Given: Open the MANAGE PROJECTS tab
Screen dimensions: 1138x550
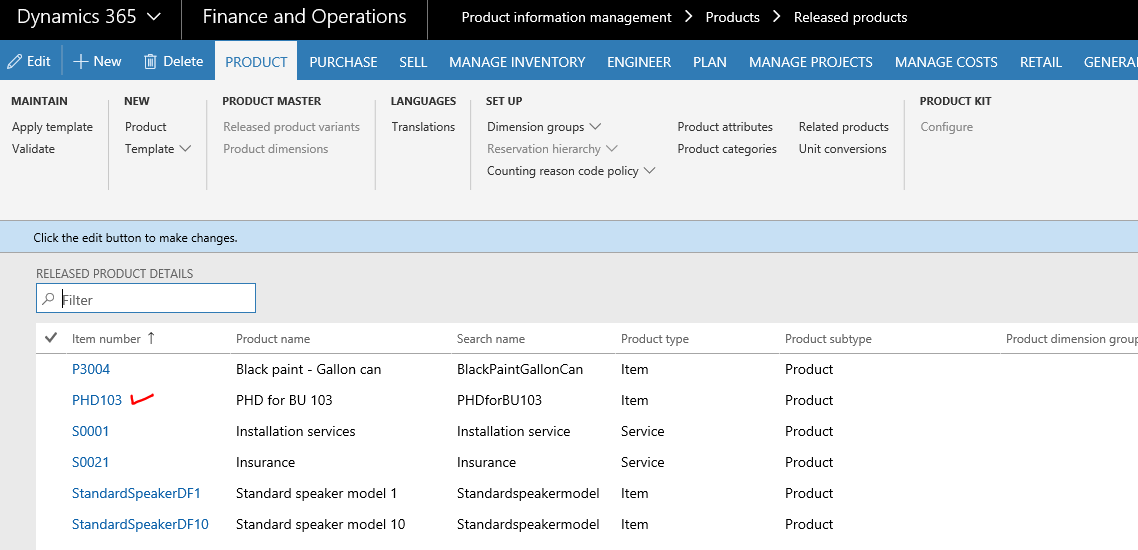Looking at the screenshot, I should pos(811,62).
